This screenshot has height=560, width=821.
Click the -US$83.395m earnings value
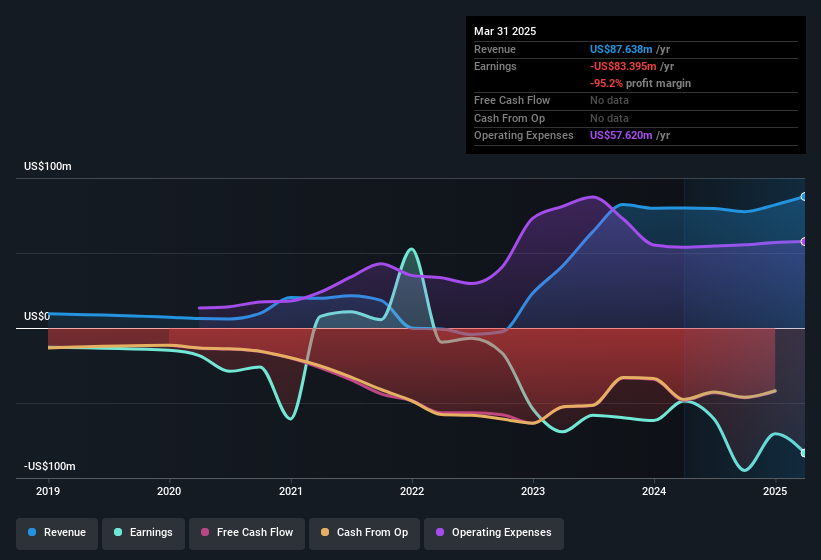623,66
